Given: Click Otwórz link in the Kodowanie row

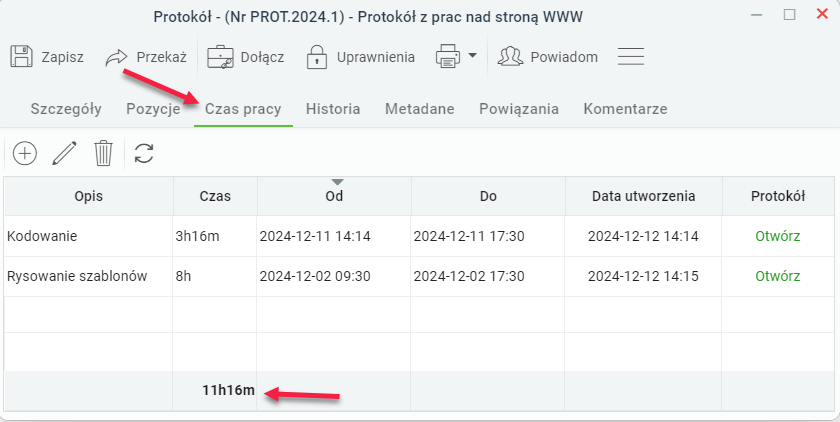Looking at the screenshot, I should coord(777,236).
